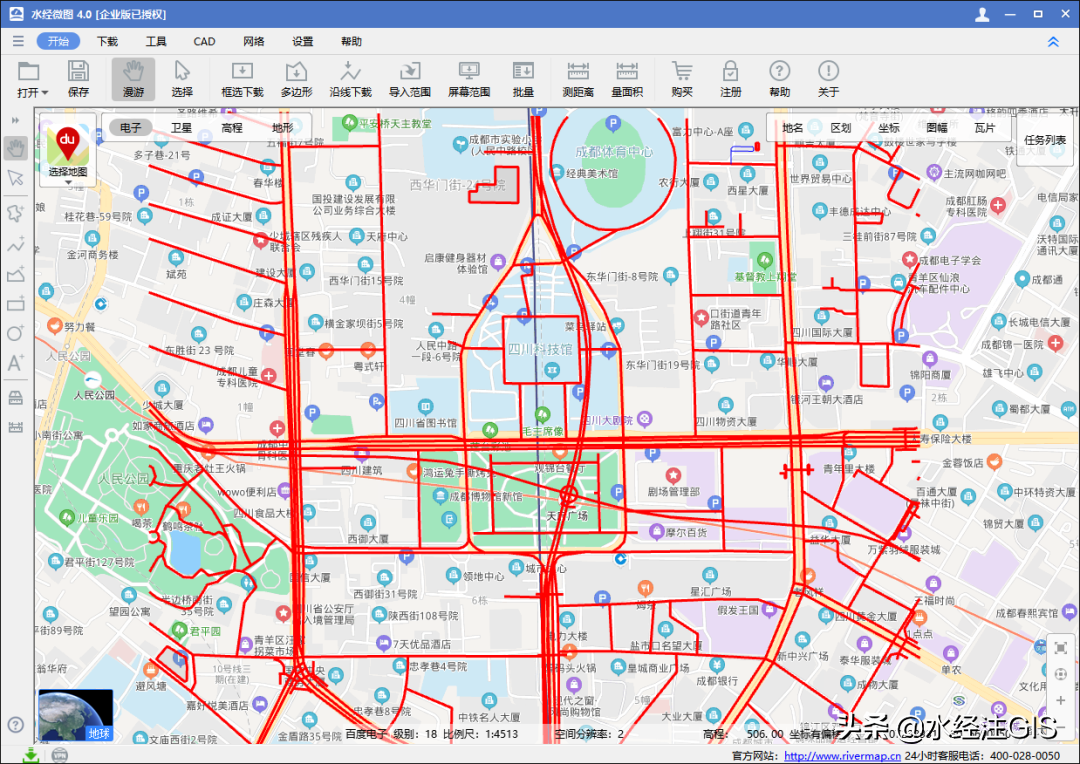Open the 下载 ribbon tab
The width and height of the screenshot is (1080, 764).
click(x=107, y=41)
